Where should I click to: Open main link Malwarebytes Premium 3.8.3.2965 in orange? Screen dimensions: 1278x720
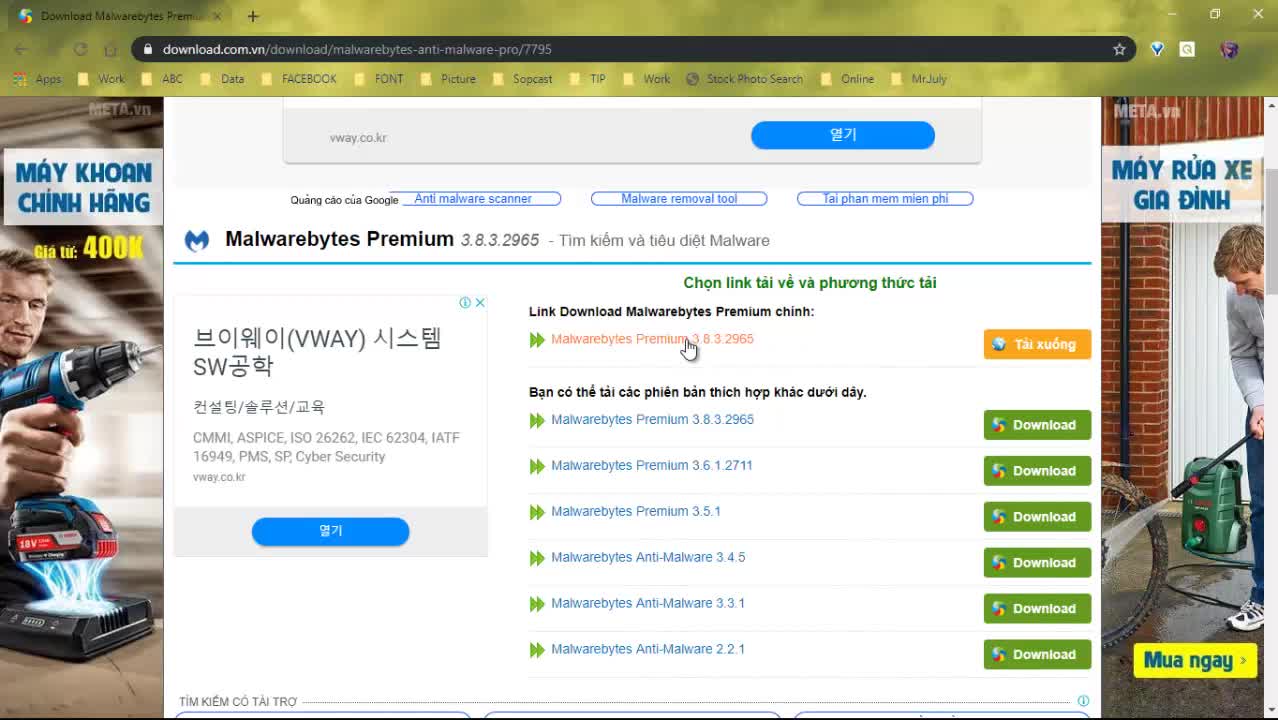point(652,339)
